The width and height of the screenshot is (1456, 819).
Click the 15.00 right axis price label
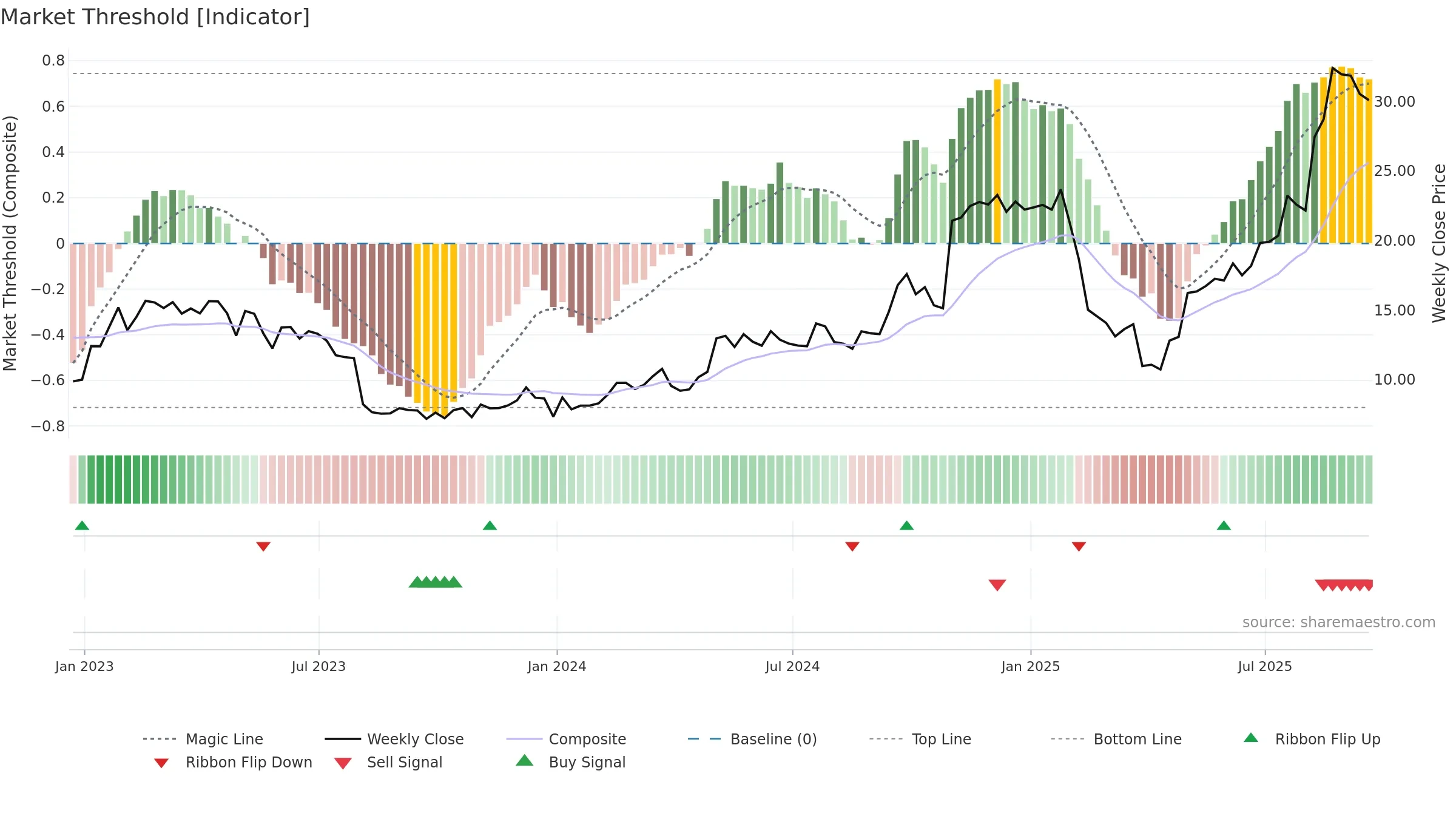1395,310
